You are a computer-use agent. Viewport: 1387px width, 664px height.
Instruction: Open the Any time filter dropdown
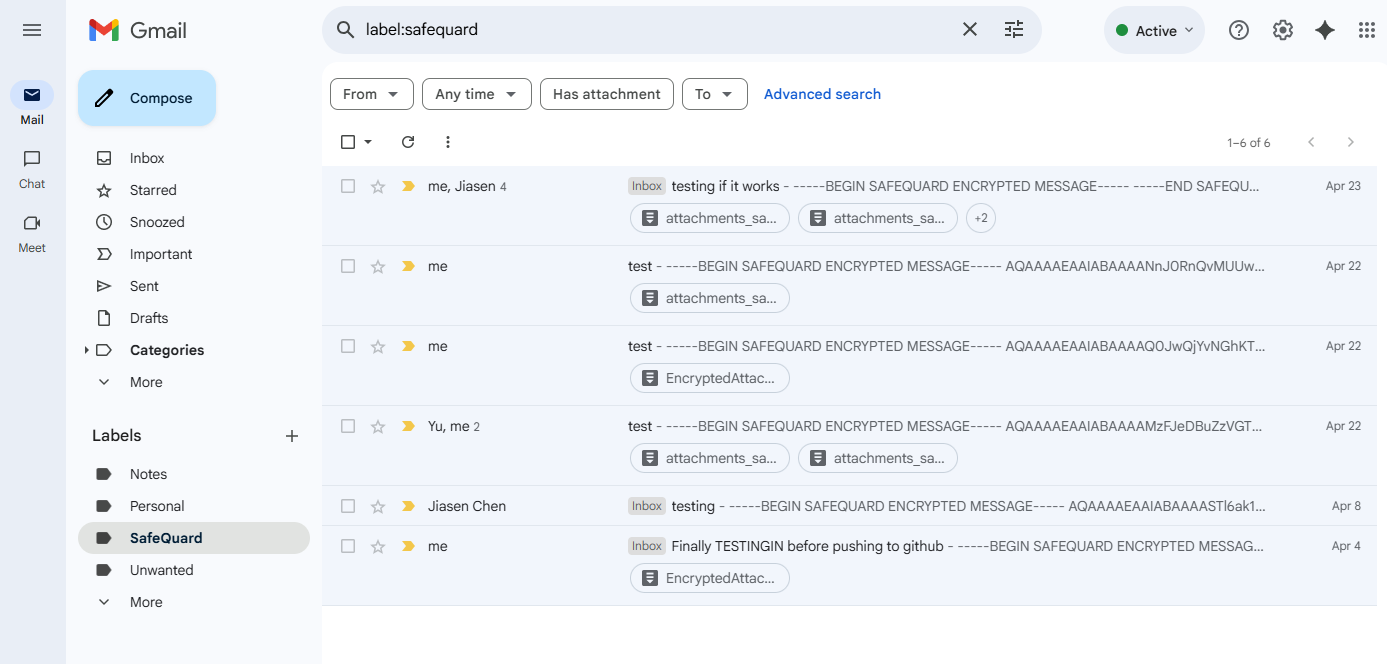click(476, 94)
